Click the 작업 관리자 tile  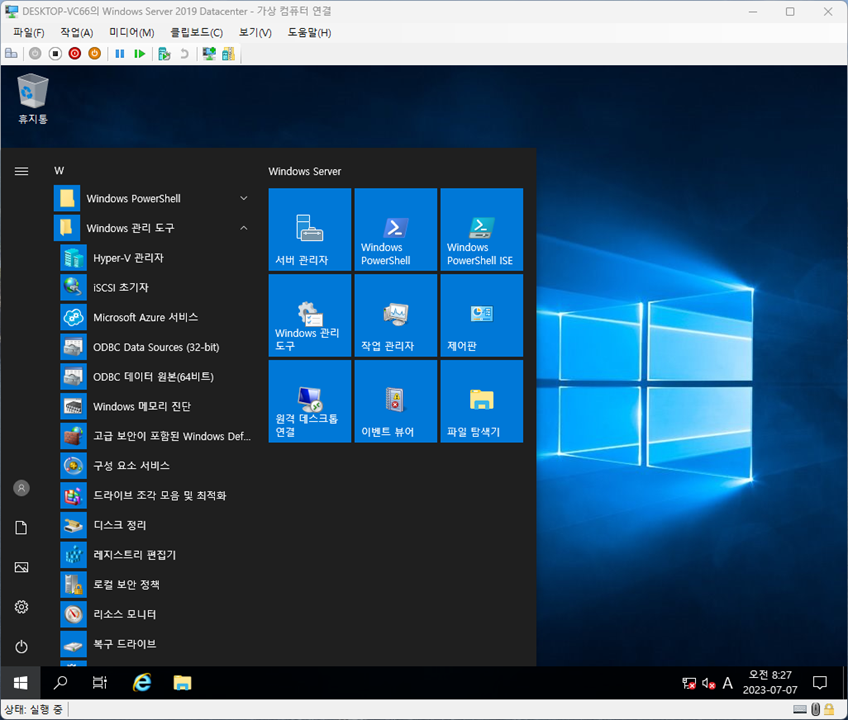396,315
